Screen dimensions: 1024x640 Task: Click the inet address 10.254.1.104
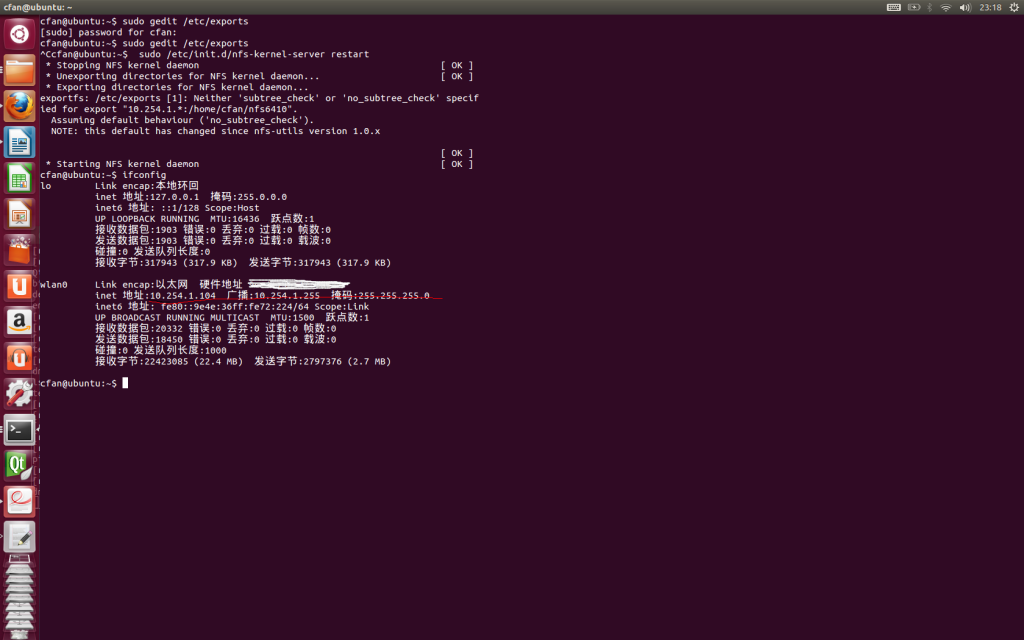(183, 296)
